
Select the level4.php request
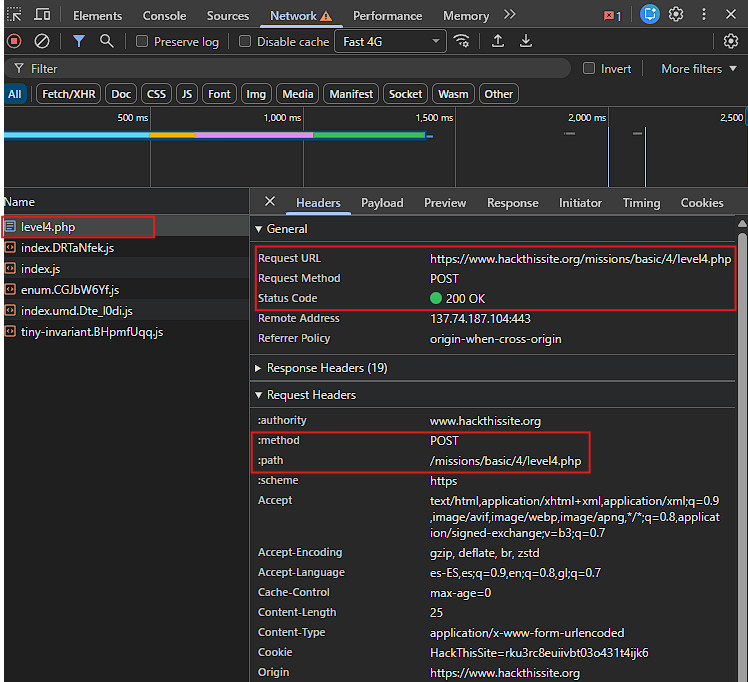126,227
